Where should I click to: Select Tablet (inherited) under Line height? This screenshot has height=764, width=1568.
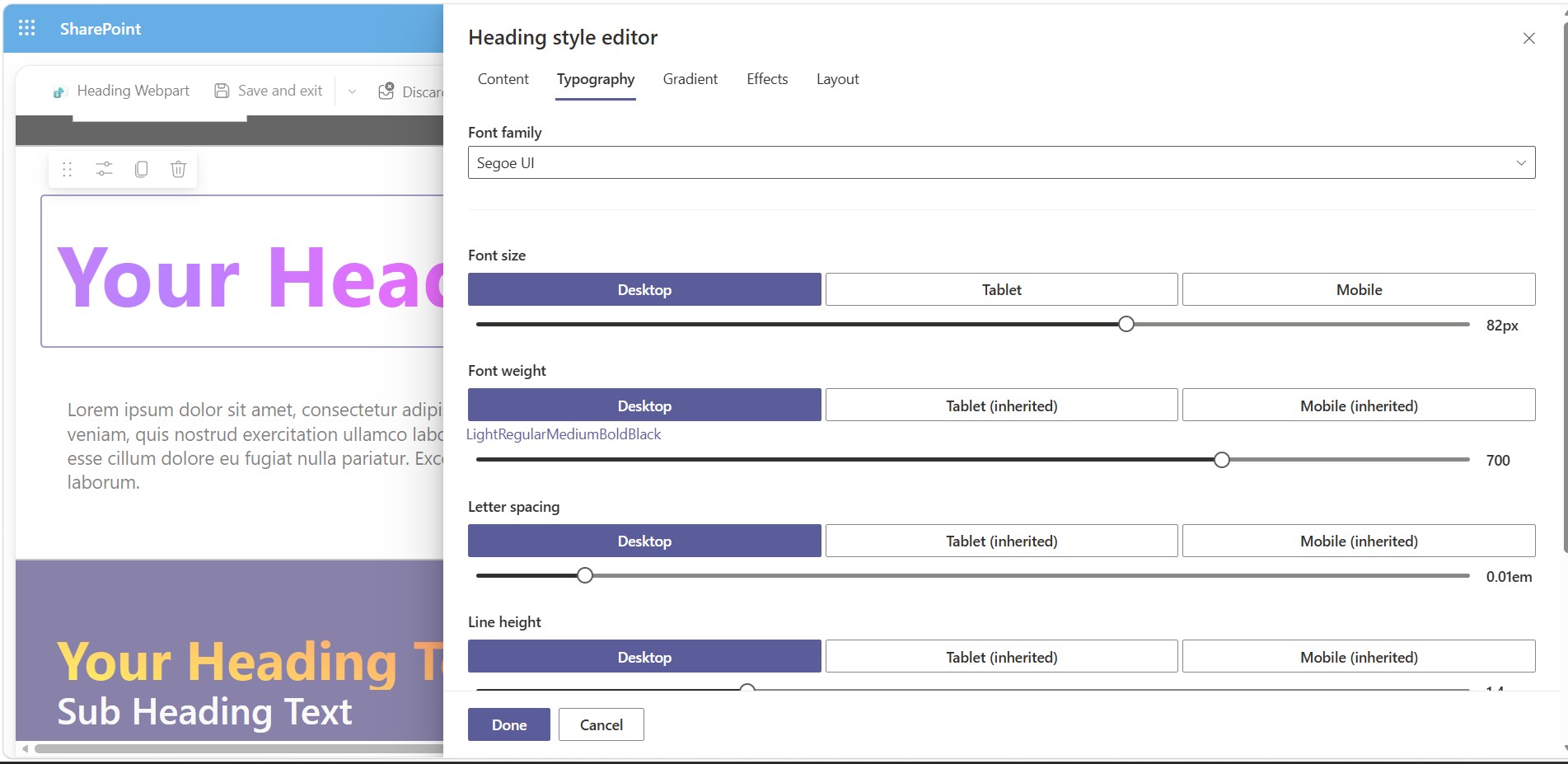tap(1001, 656)
